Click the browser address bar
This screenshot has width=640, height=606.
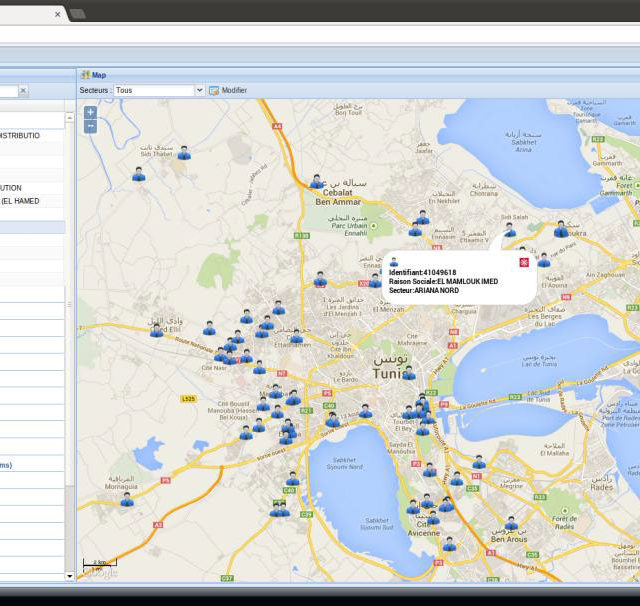320,35
